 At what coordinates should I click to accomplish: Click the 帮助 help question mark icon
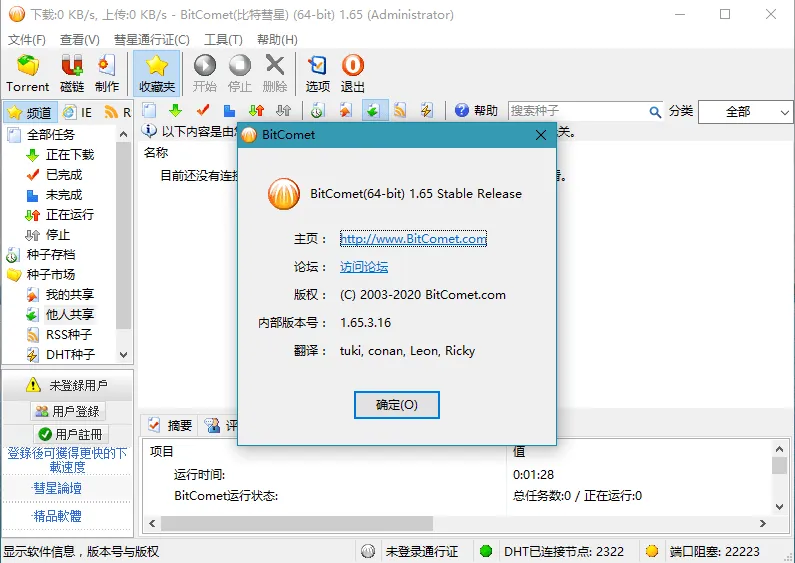[x=463, y=111]
